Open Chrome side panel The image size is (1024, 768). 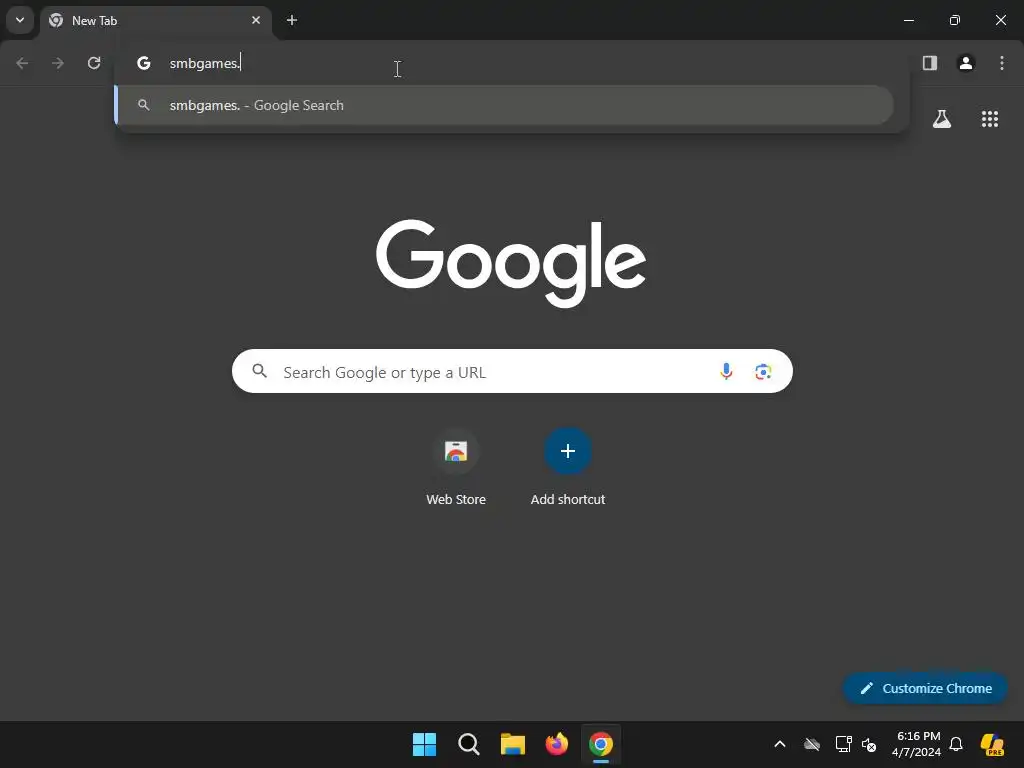pyautogui.click(x=930, y=63)
